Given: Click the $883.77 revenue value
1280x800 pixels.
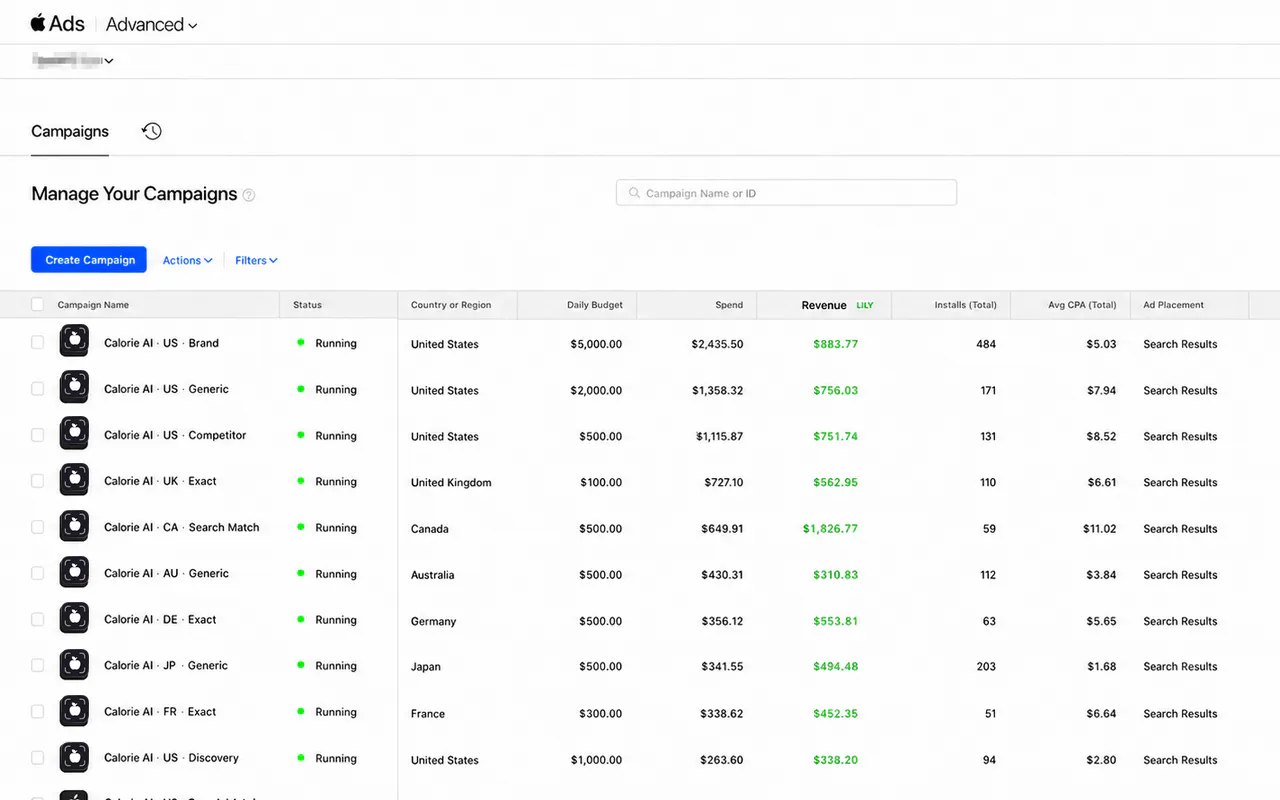Looking at the screenshot, I should click(x=836, y=344).
